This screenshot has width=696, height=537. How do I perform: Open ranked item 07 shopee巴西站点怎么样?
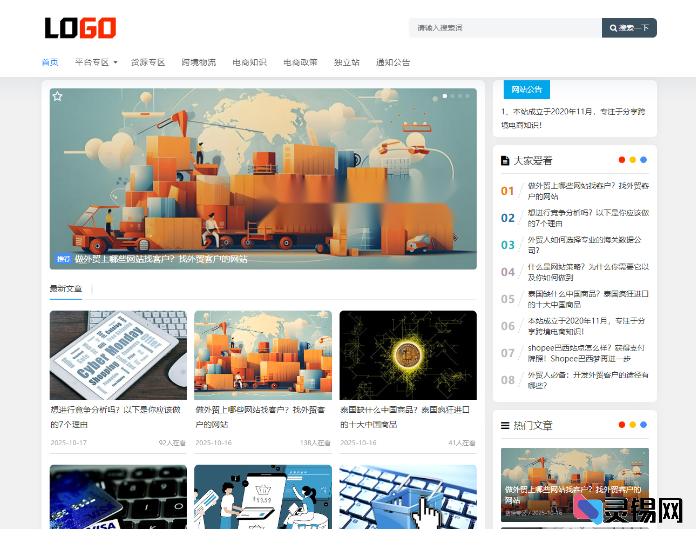point(586,353)
